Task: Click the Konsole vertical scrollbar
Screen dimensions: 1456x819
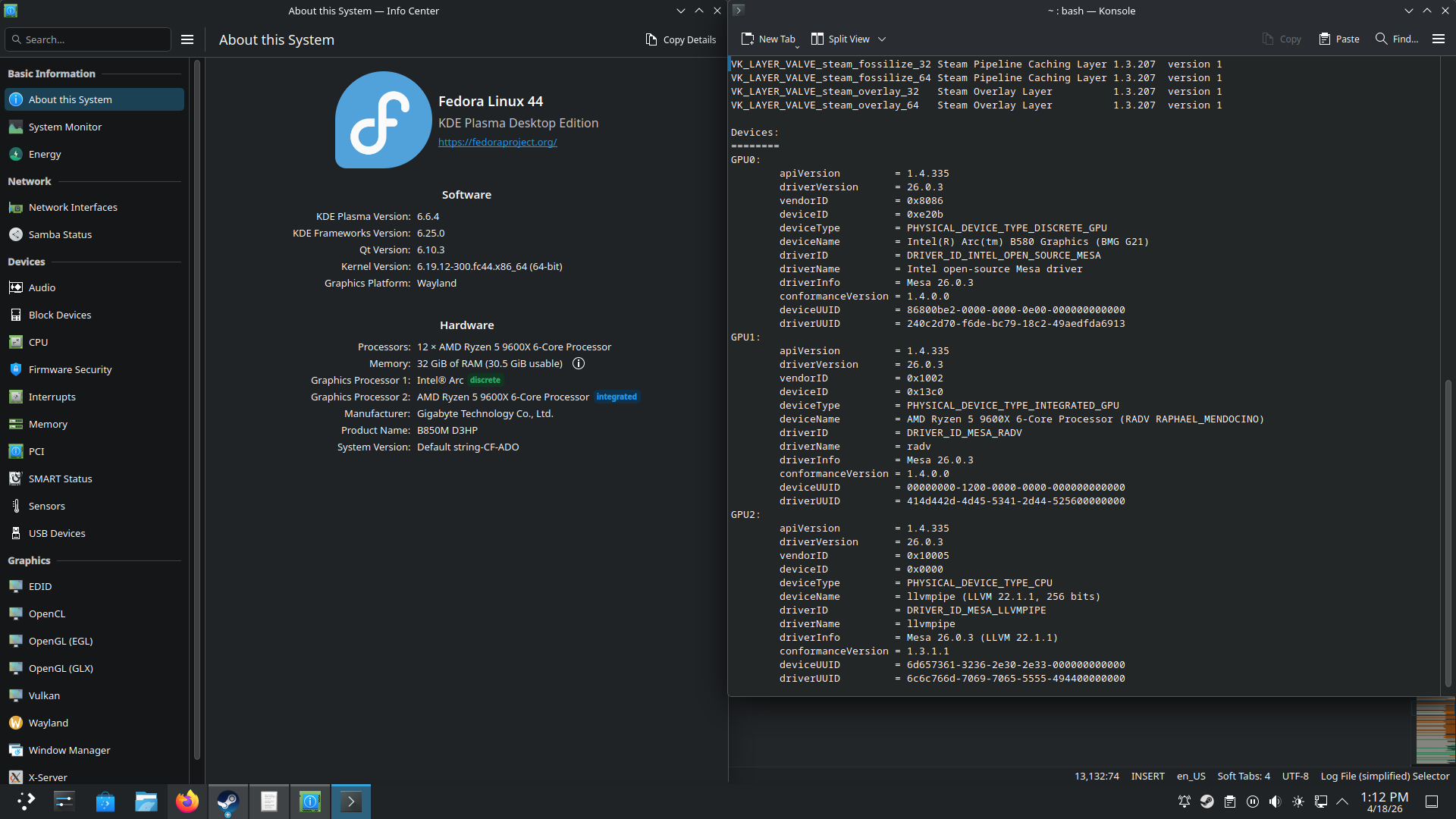Action: (1448, 531)
